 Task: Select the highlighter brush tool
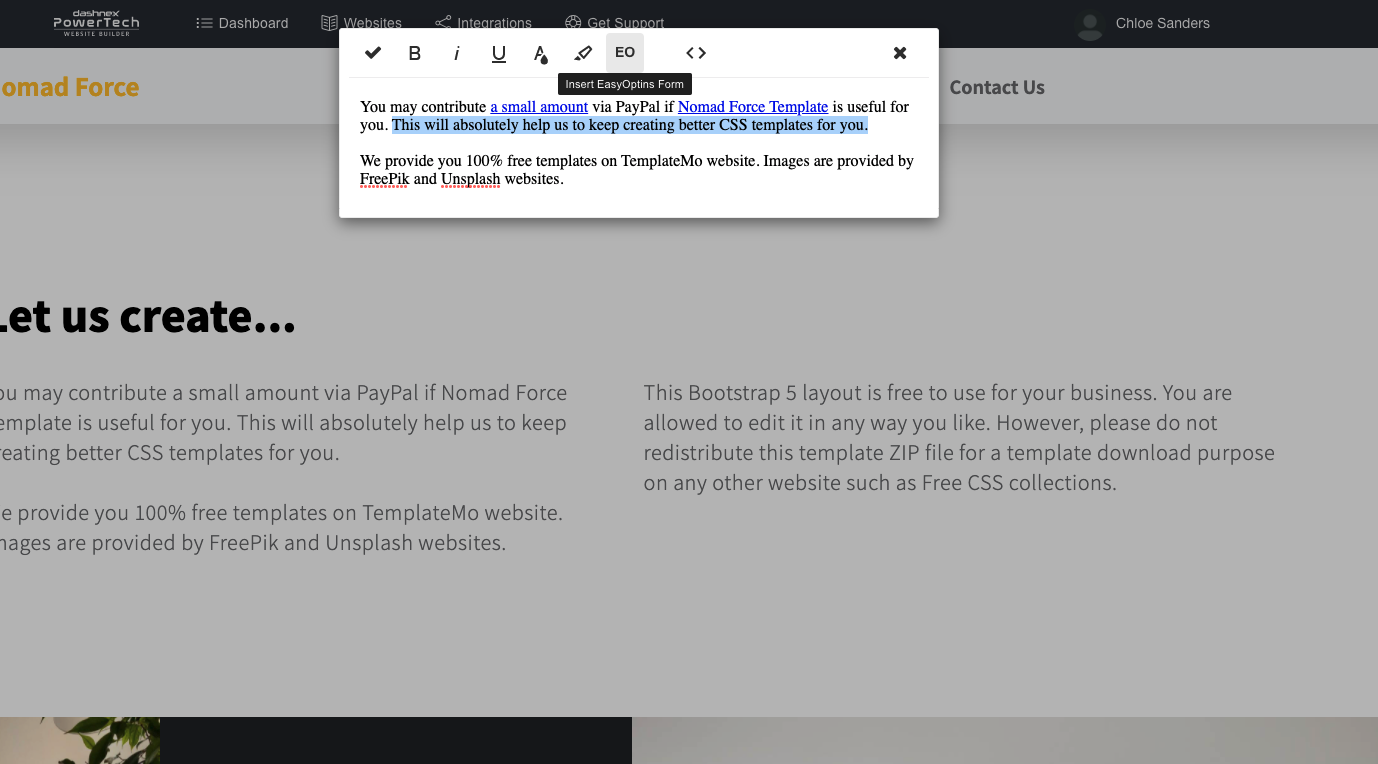point(583,53)
